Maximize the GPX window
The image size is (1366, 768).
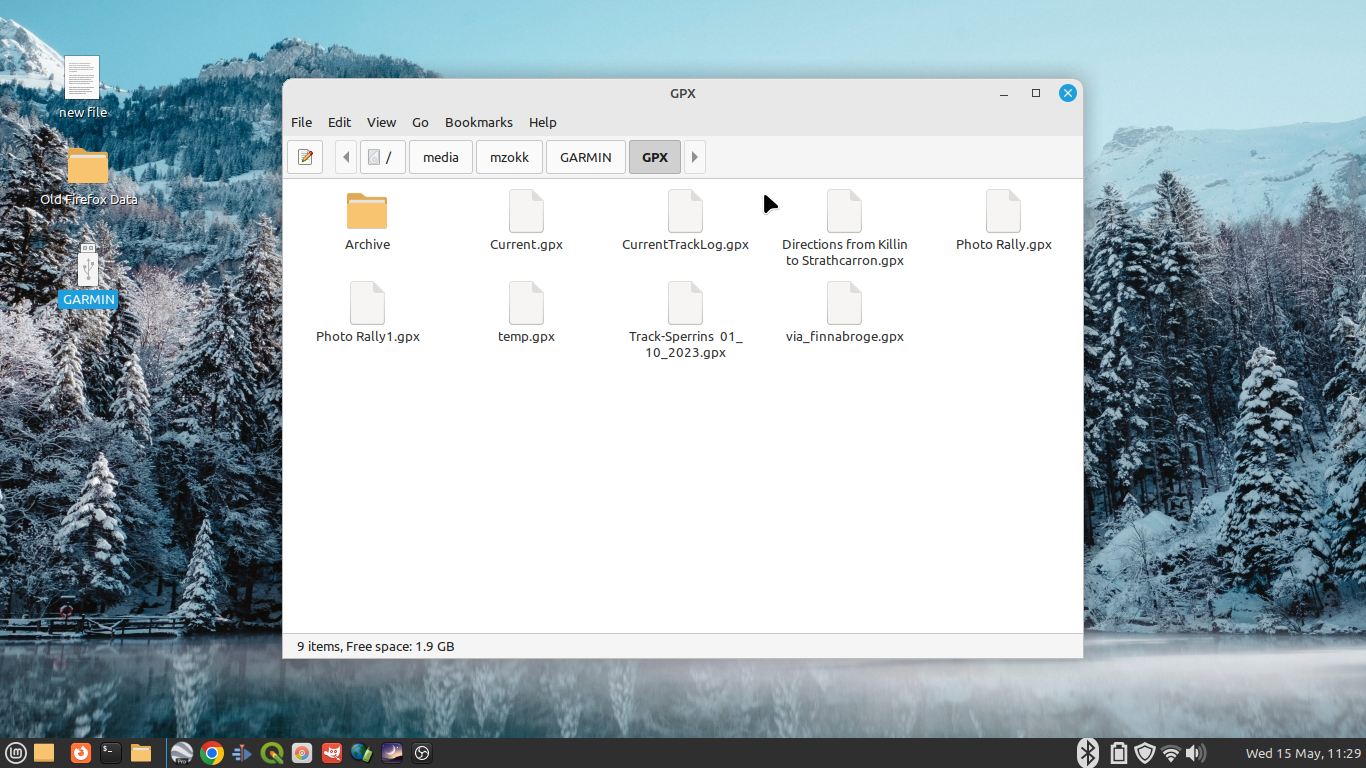(x=1036, y=93)
